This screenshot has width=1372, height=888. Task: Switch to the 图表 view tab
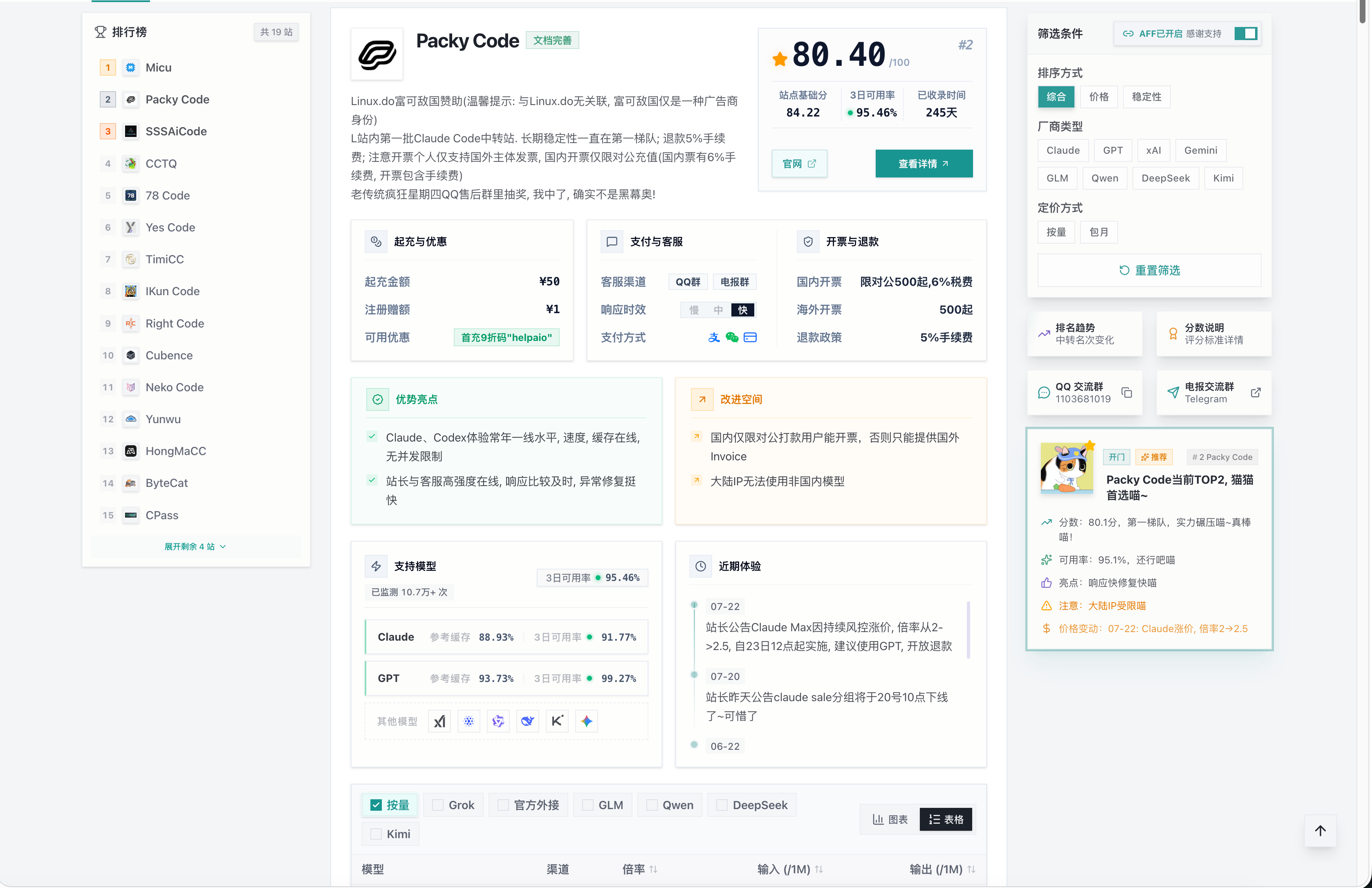(890, 819)
